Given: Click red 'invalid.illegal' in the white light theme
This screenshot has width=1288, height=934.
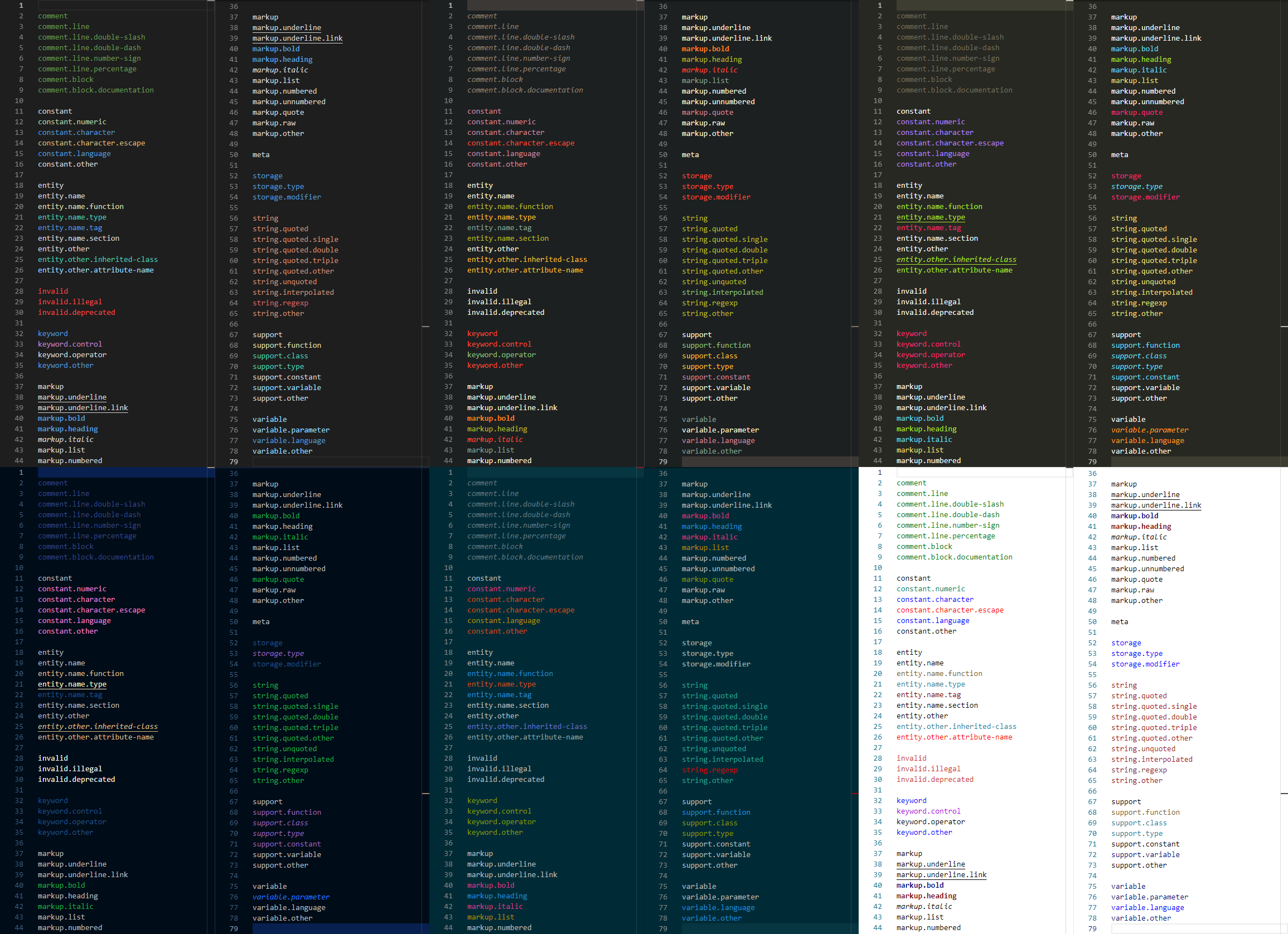Looking at the screenshot, I should coord(928,769).
